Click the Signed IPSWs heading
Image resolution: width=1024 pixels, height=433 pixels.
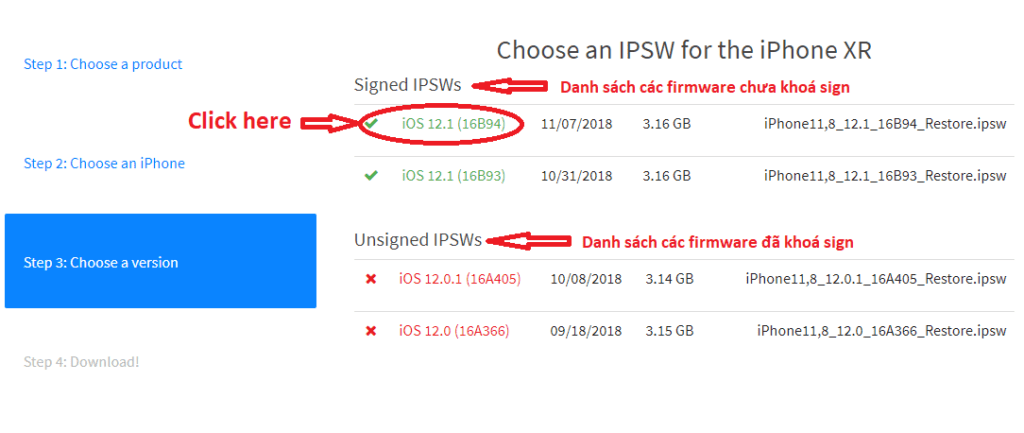coord(407,85)
